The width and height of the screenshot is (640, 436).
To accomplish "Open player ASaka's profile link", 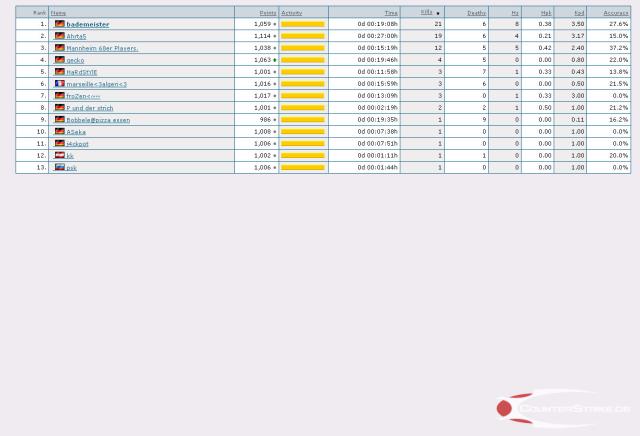I will tap(76, 132).
